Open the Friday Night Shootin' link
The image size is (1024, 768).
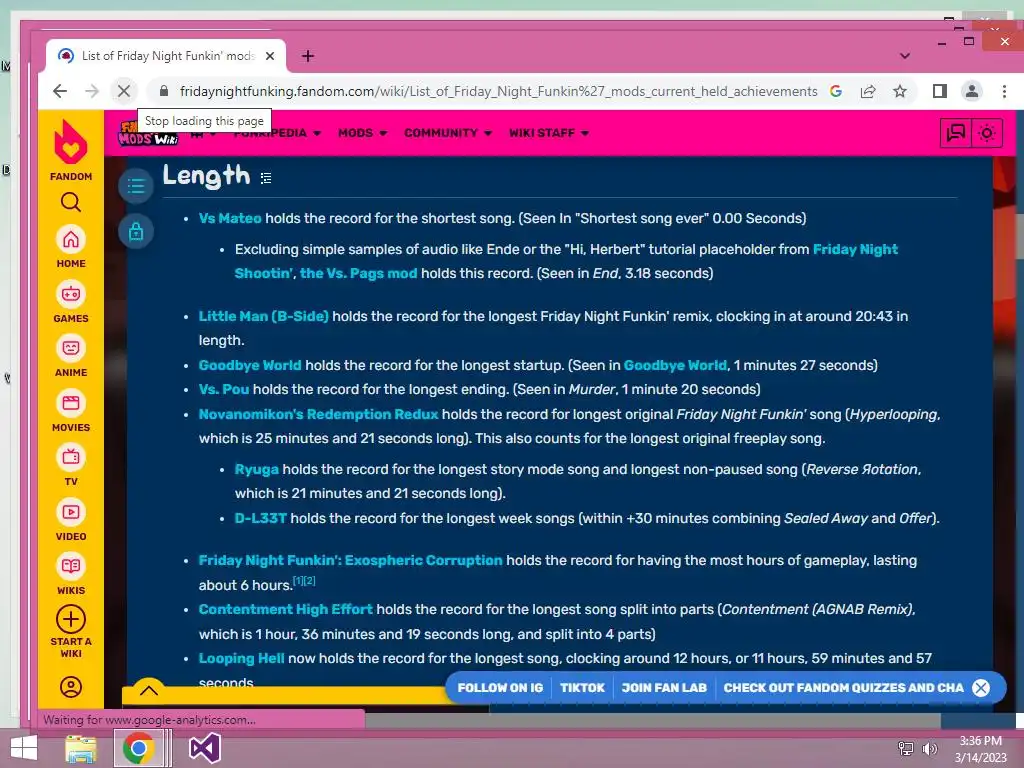tap(566, 261)
